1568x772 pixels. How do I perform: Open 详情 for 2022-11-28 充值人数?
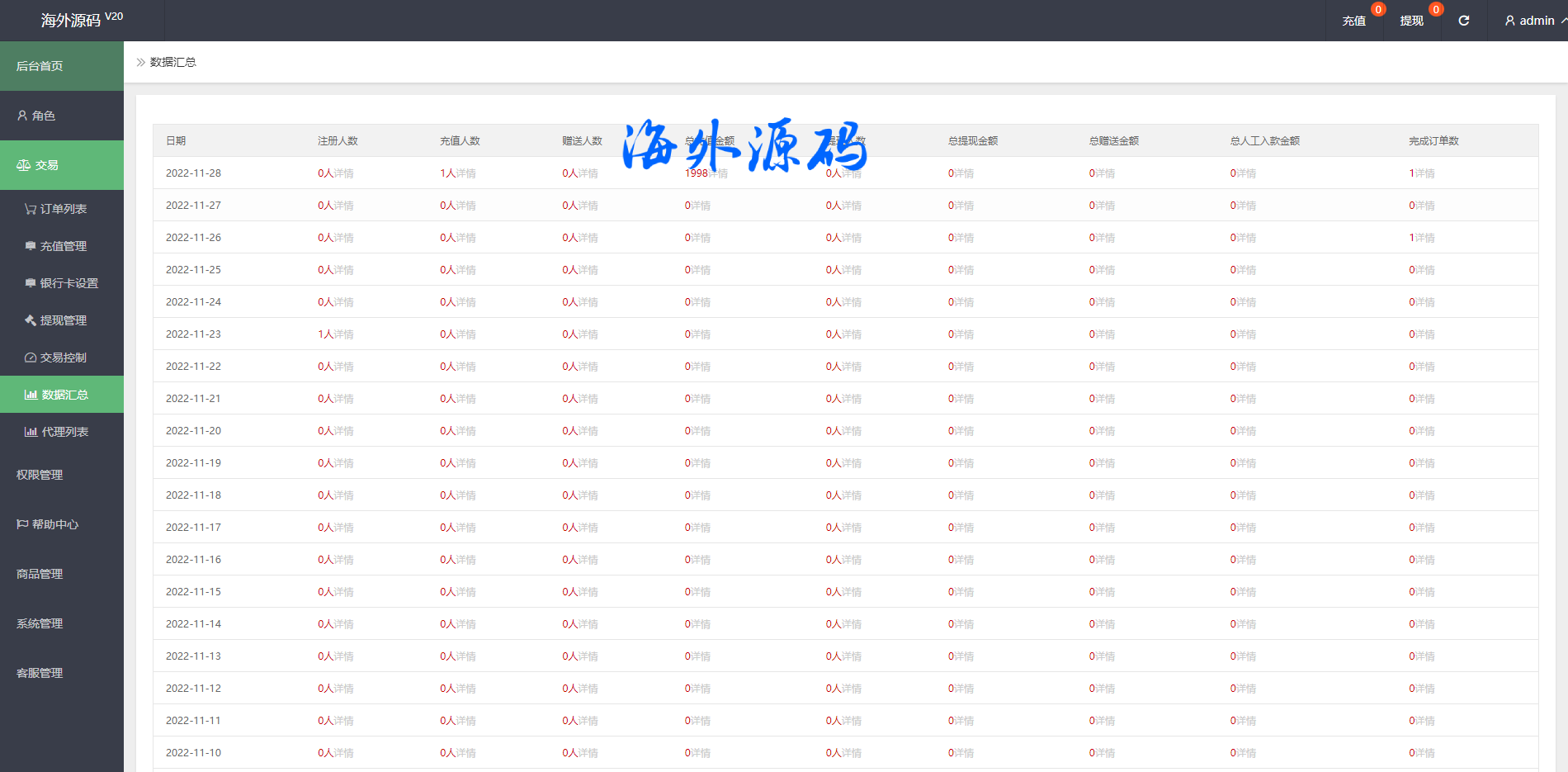[x=466, y=173]
